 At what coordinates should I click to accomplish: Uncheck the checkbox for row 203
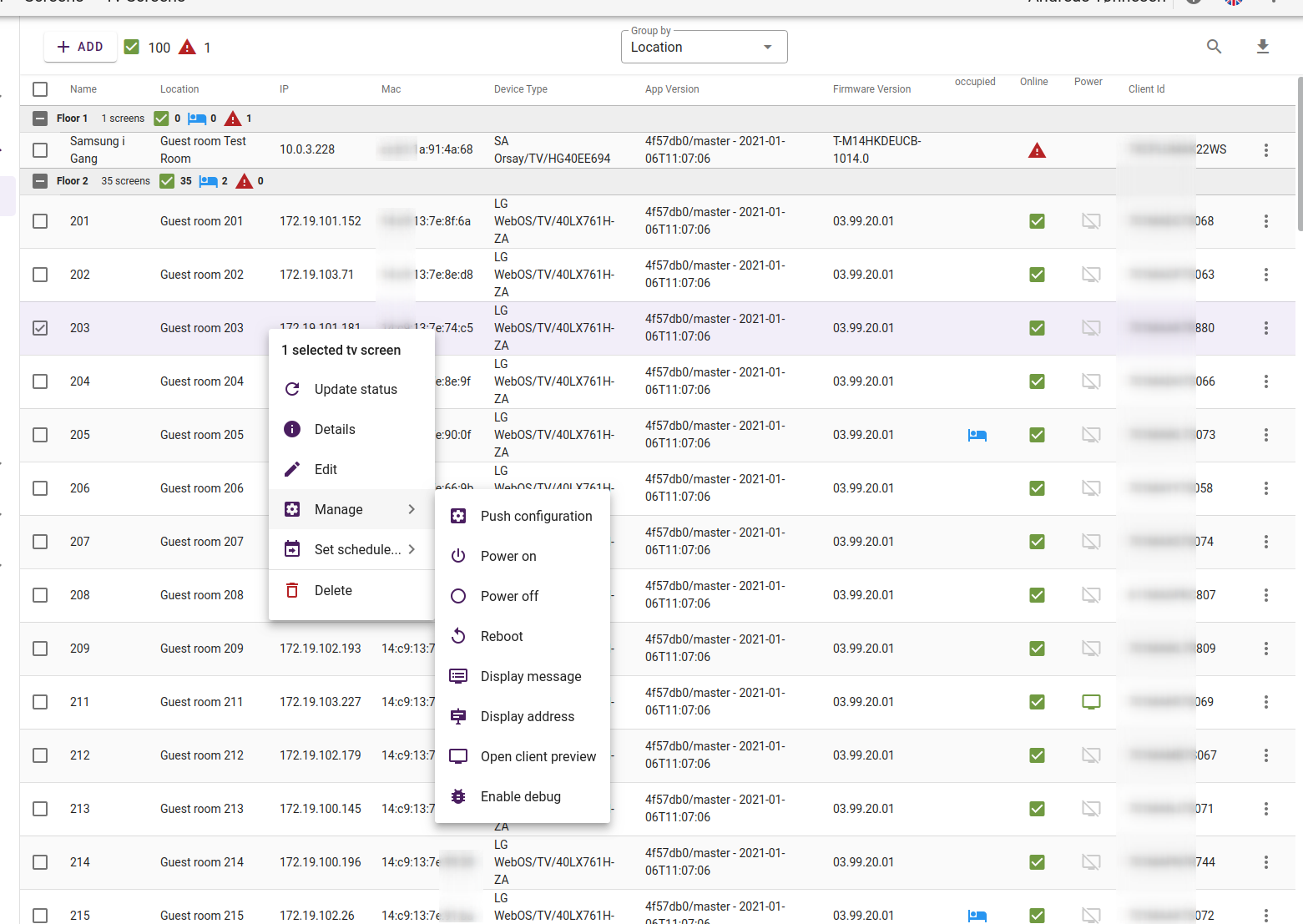point(40,328)
